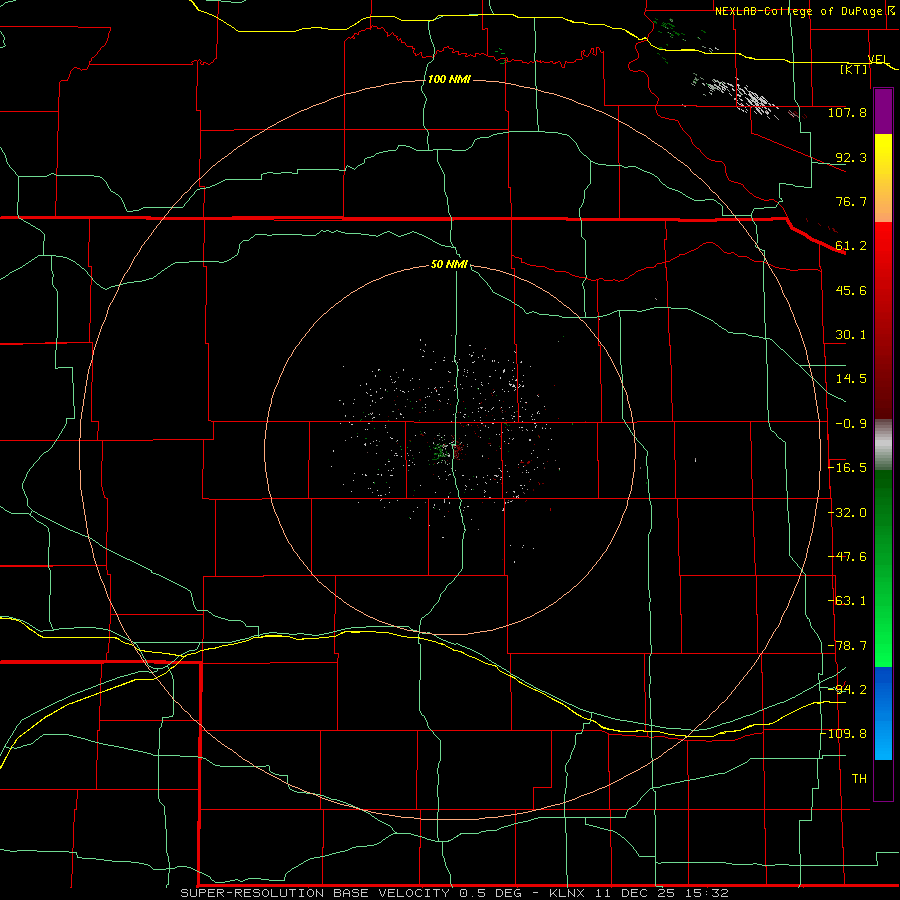900x900 pixels.
Task: Click the gray near-zero color bar segment
Action: pos(883,445)
